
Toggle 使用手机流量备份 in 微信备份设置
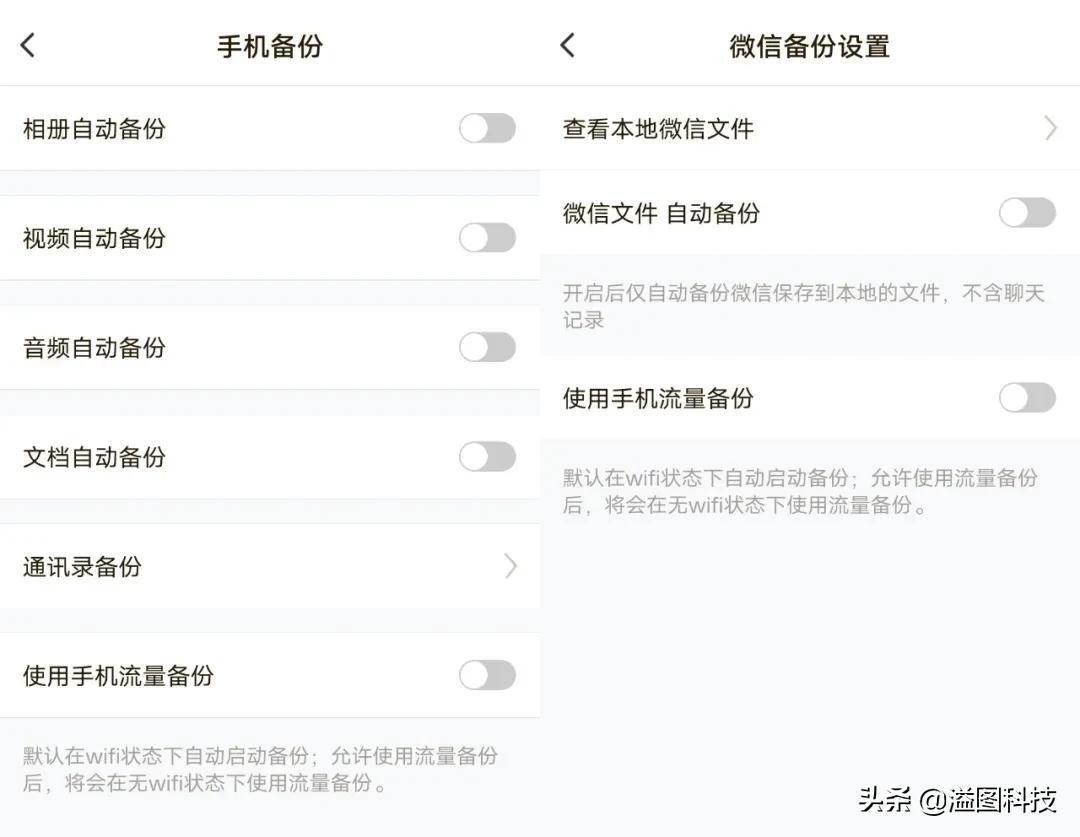[x=1028, y=397]
